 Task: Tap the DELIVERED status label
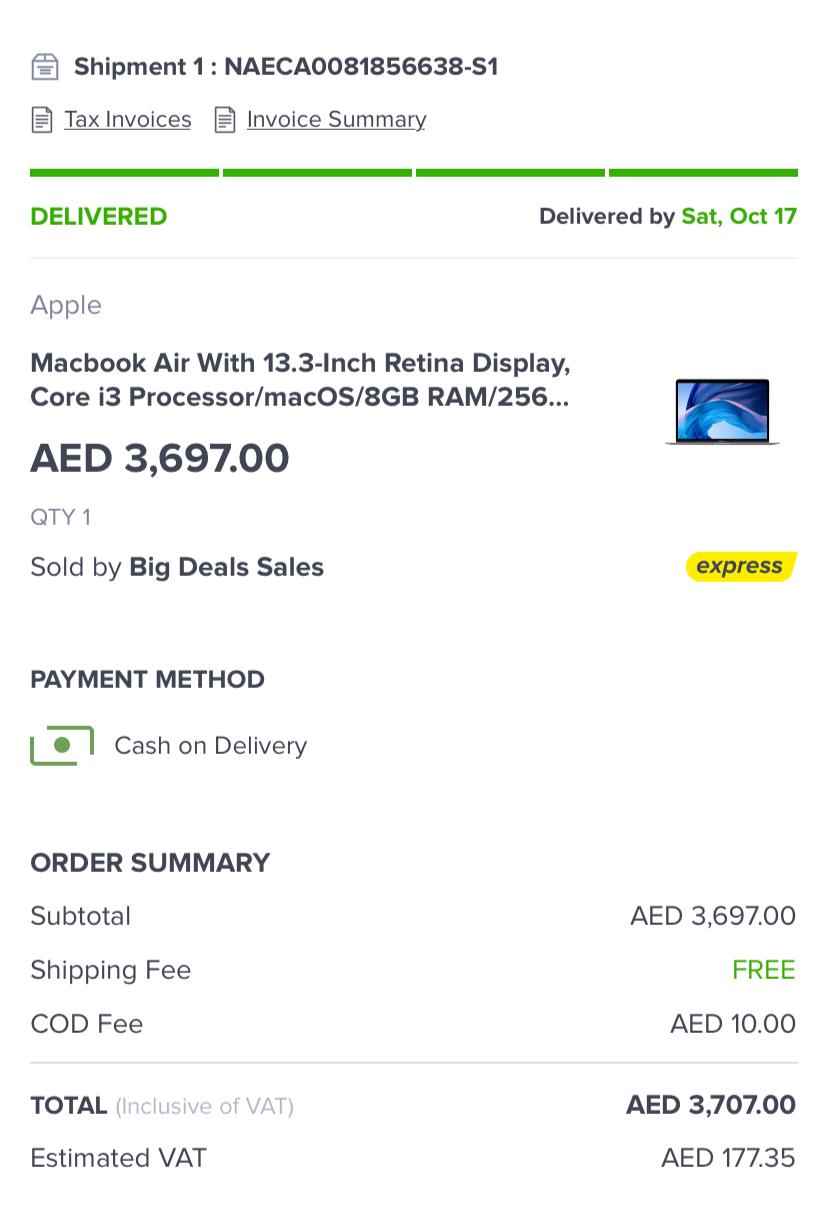[x=99, y=216]
